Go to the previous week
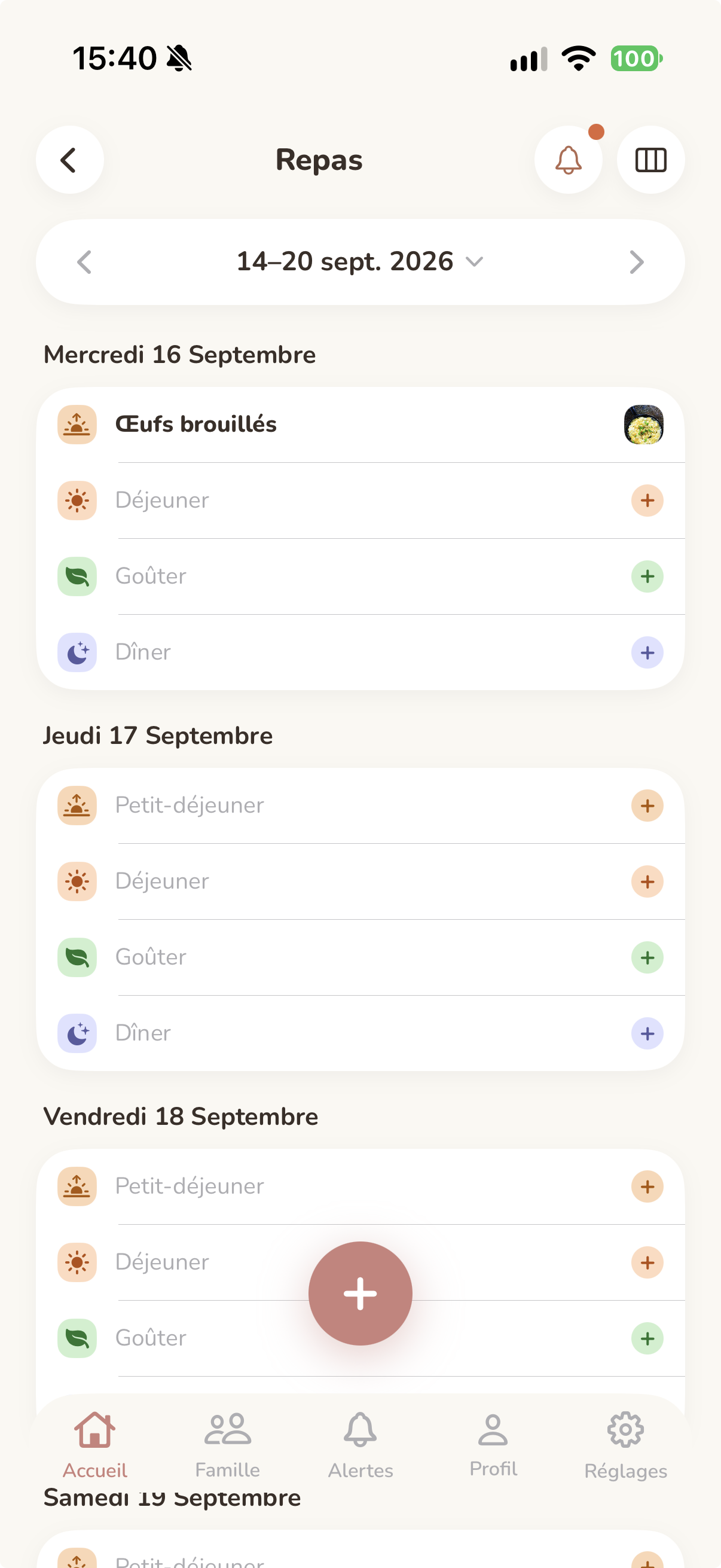Screen dimensions: 721x1568 click(x=84, y=263)
